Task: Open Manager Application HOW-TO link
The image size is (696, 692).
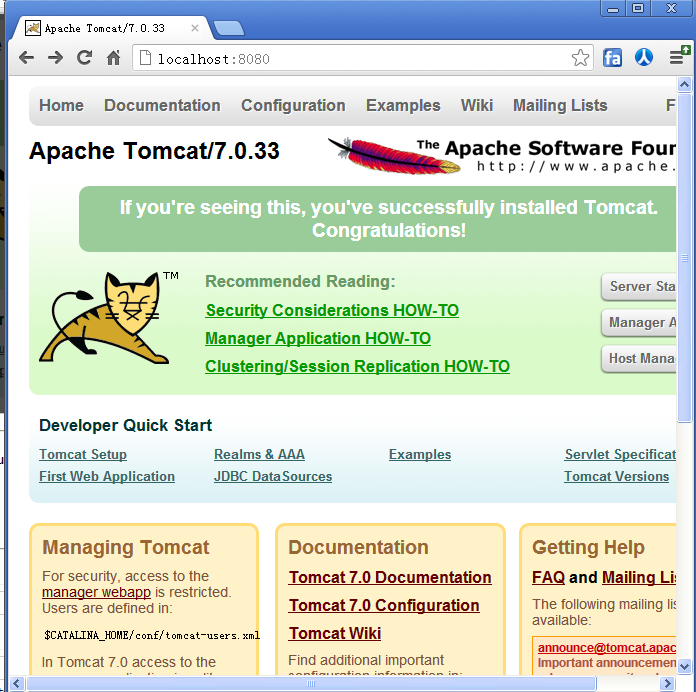Action: click(x=318, y=338)
